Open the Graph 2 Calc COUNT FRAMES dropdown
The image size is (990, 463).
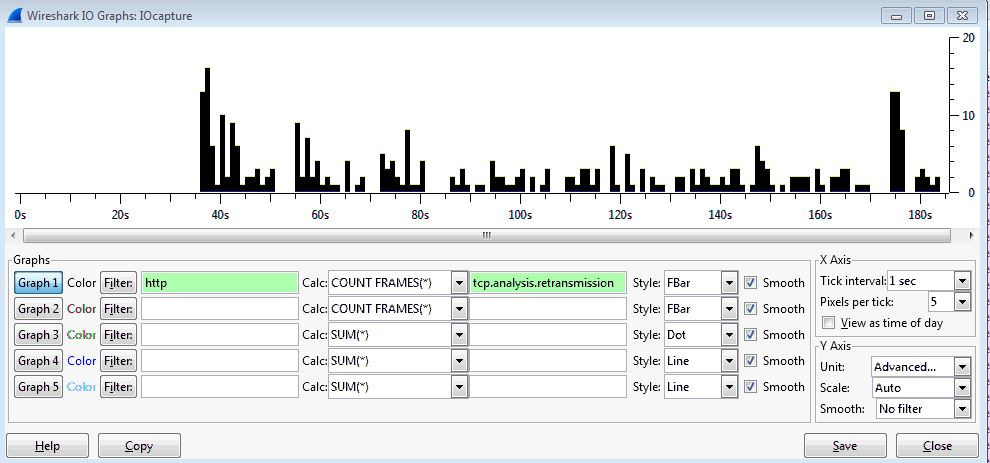(459, 309)
